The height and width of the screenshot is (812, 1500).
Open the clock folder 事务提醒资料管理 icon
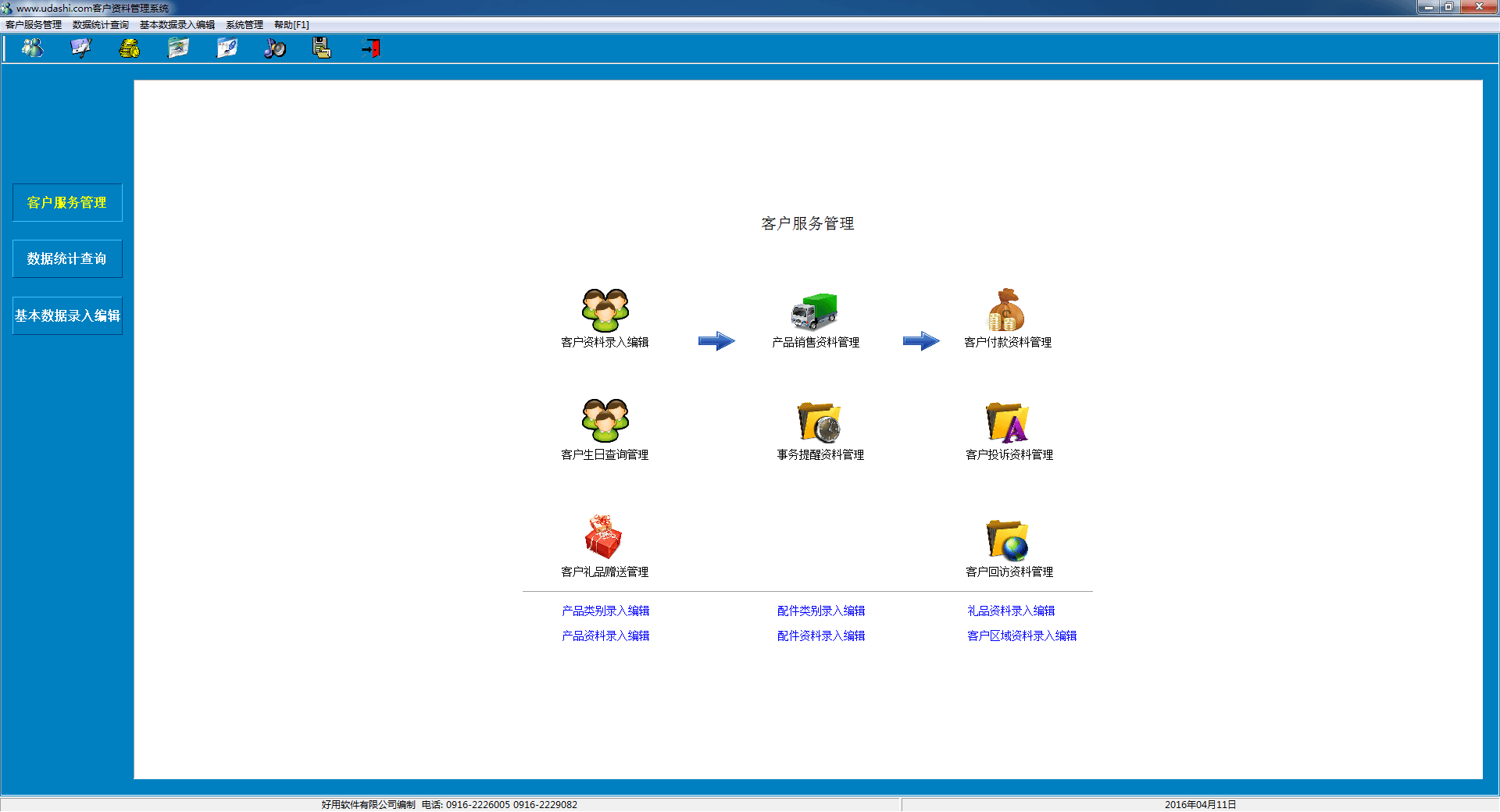(x=819, y=422)
